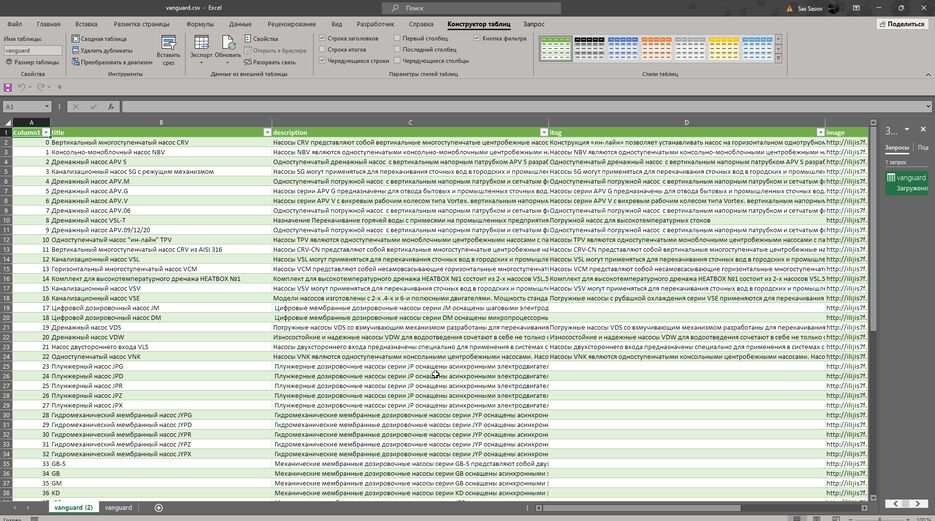The width and height of the screenshot is (935, 521).
Task: Click the horizontal scrollbar thumb
Action: click(642, 508)
